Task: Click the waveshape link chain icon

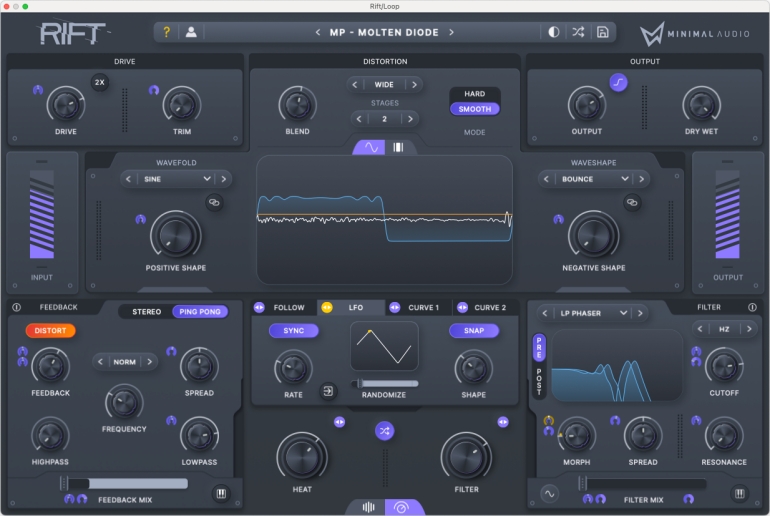Action: [632, 202]
